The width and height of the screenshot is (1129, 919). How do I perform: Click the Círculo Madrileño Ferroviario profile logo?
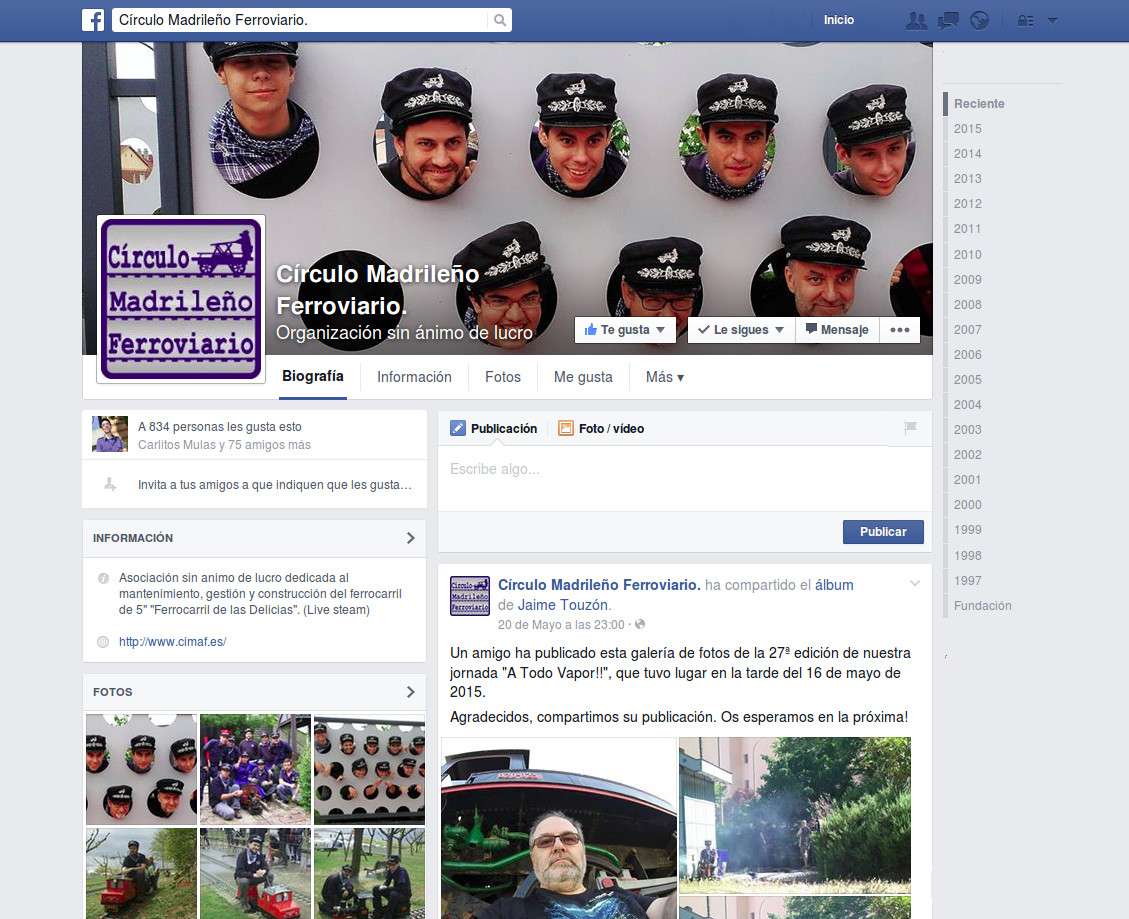(x=181, y=299)
